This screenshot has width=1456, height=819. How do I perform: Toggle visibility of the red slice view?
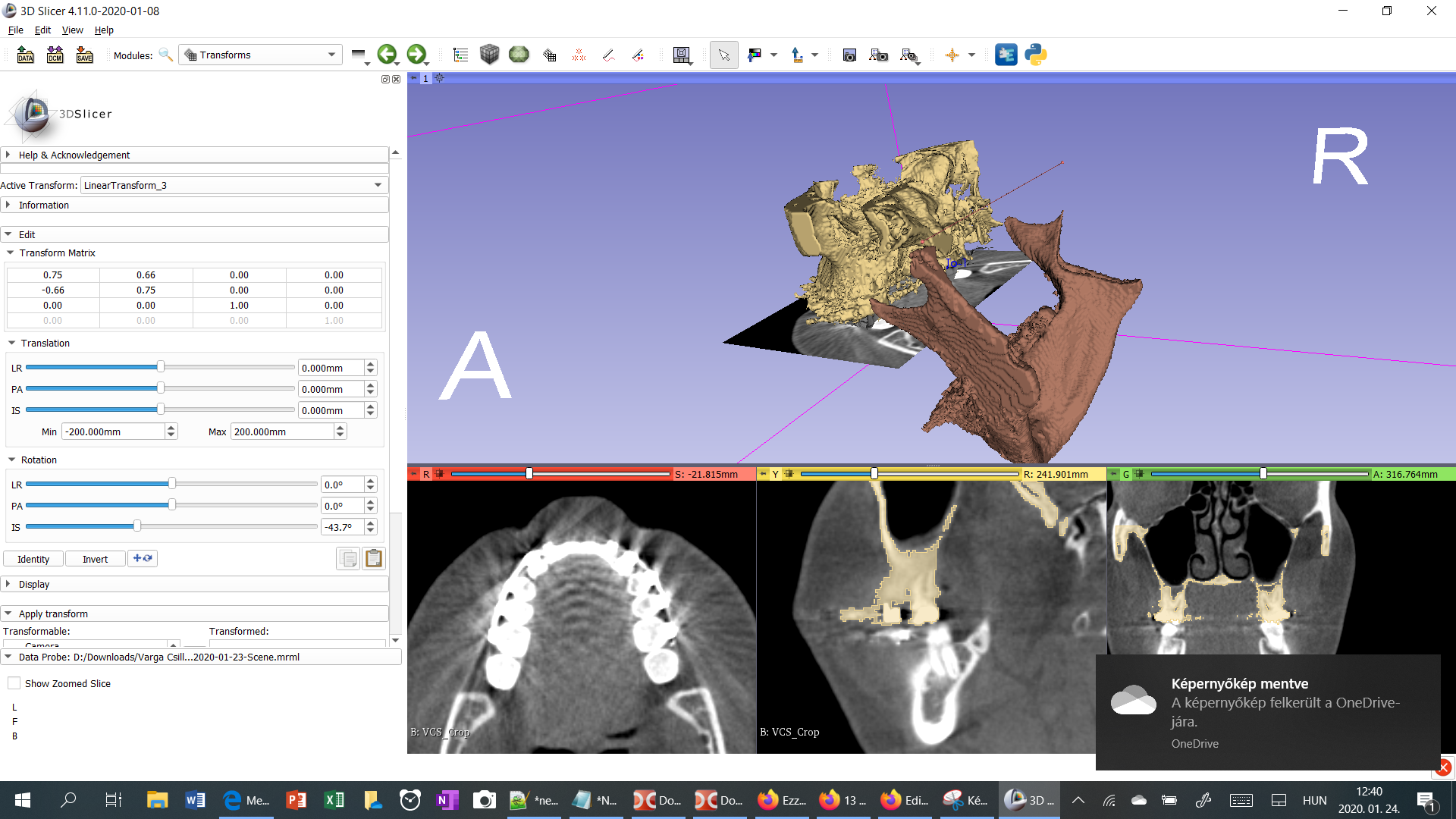coord(439,473)
